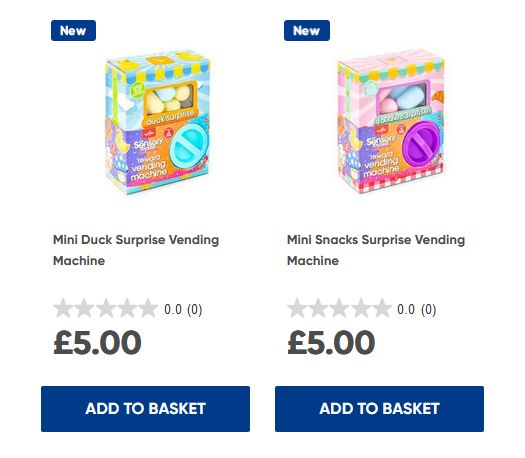Open review count (0) for duck product
Screen dimensions: 525x458
pos(195,310)
